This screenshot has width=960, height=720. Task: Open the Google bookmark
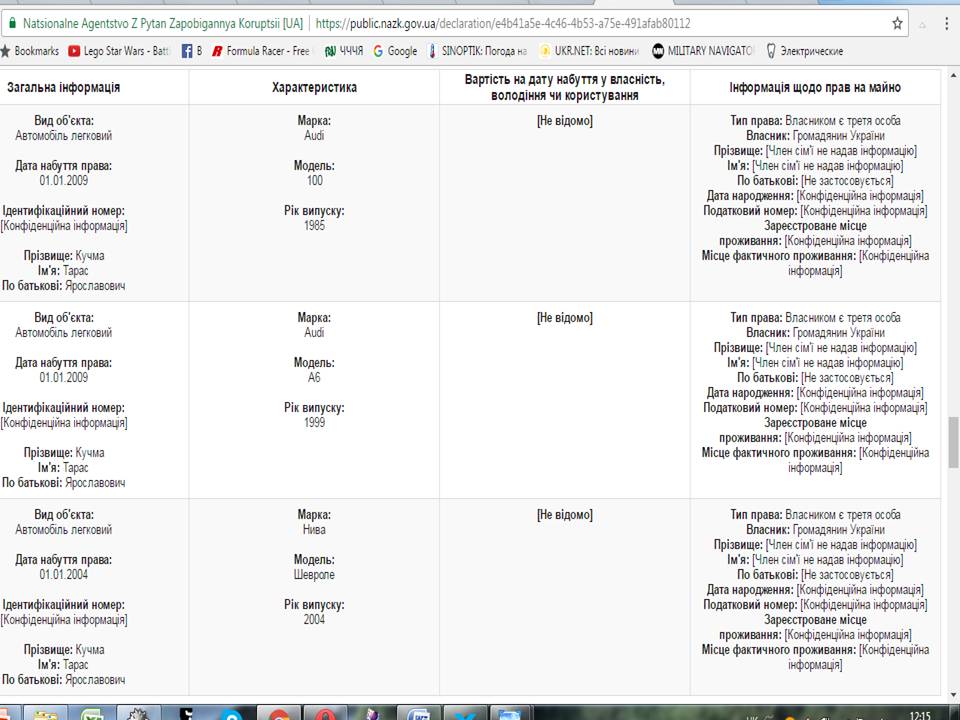pos(396,51)
